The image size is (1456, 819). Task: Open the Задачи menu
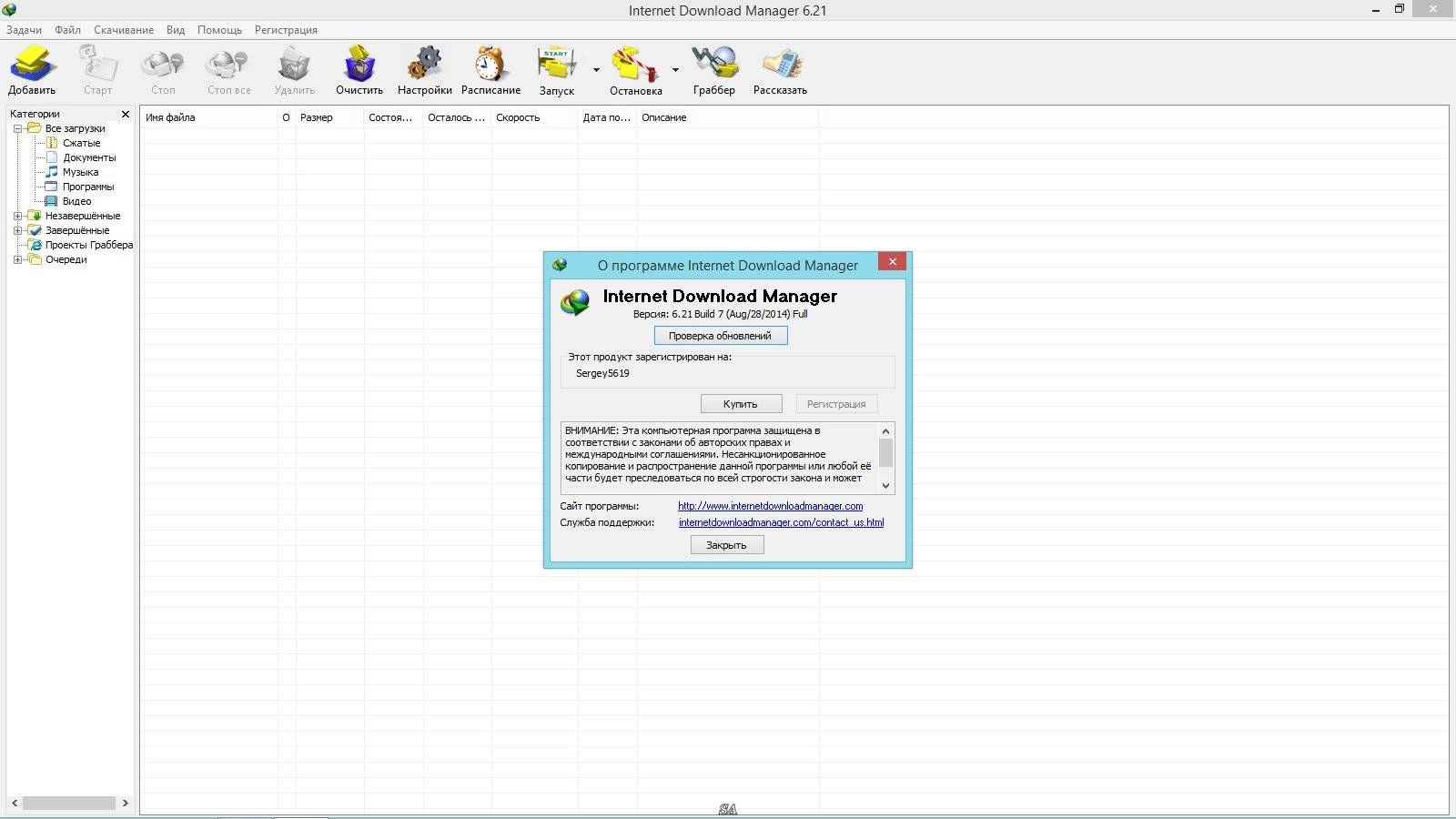(x=25, y=30)
